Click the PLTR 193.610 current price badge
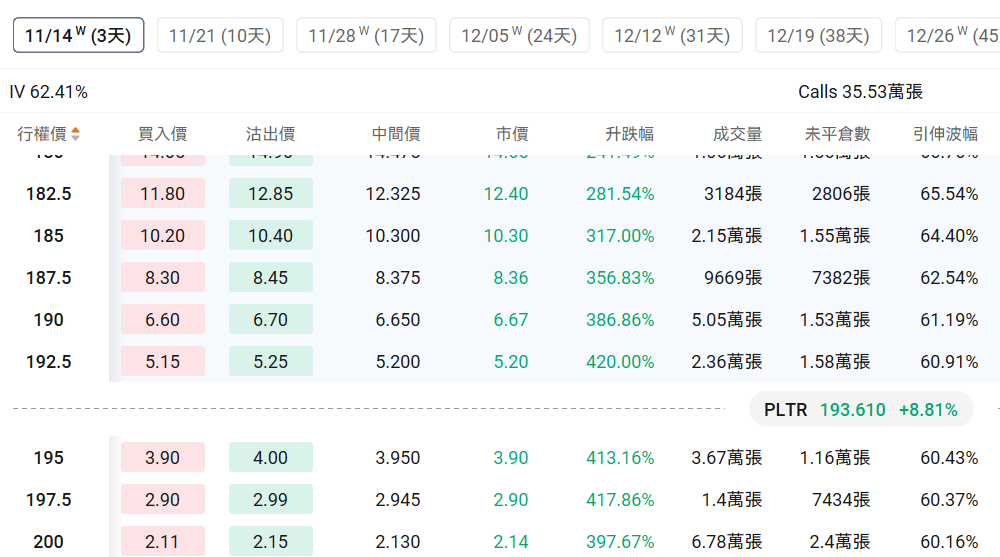The image size is (1000, 557). 860,409
